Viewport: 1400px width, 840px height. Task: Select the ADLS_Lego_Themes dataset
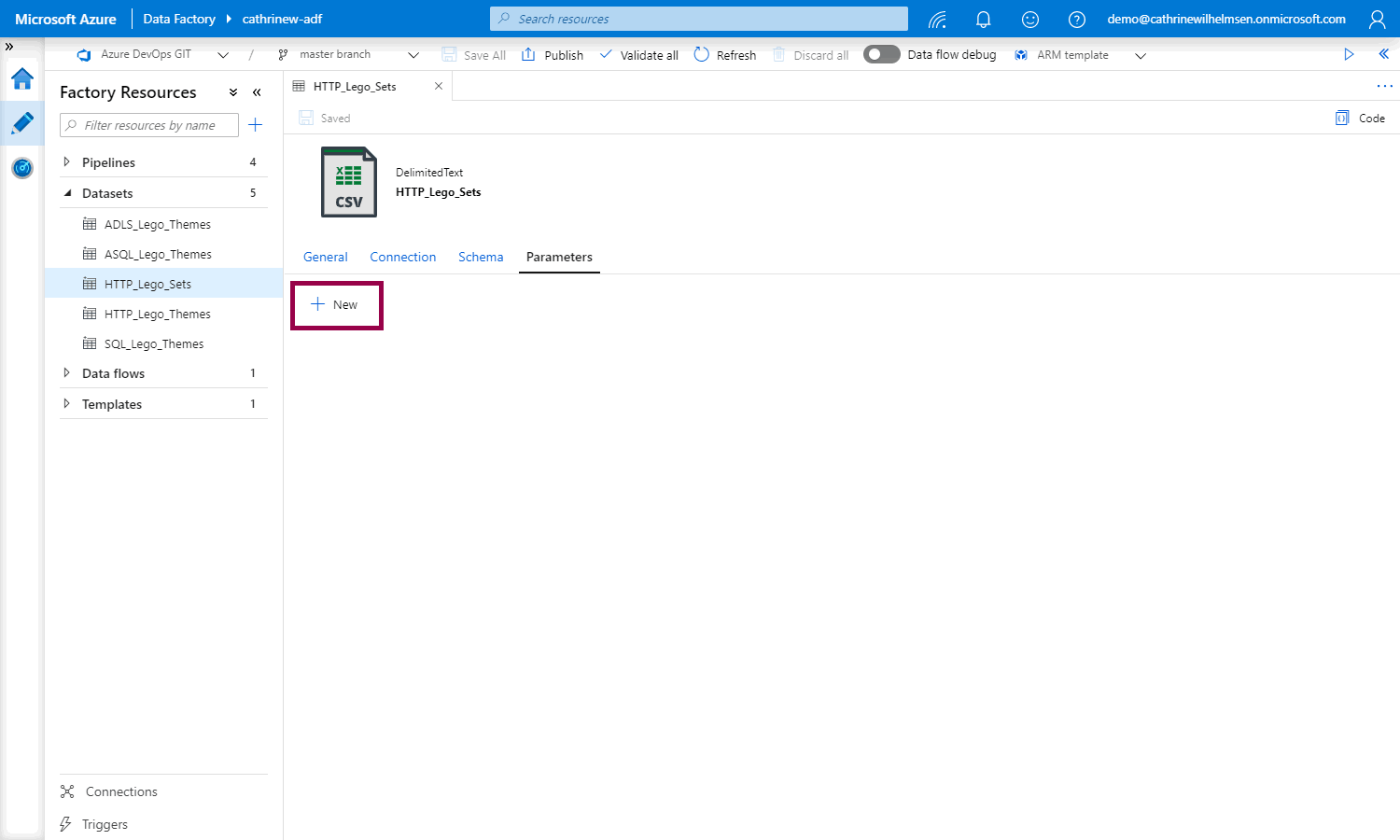click(157, 225)
